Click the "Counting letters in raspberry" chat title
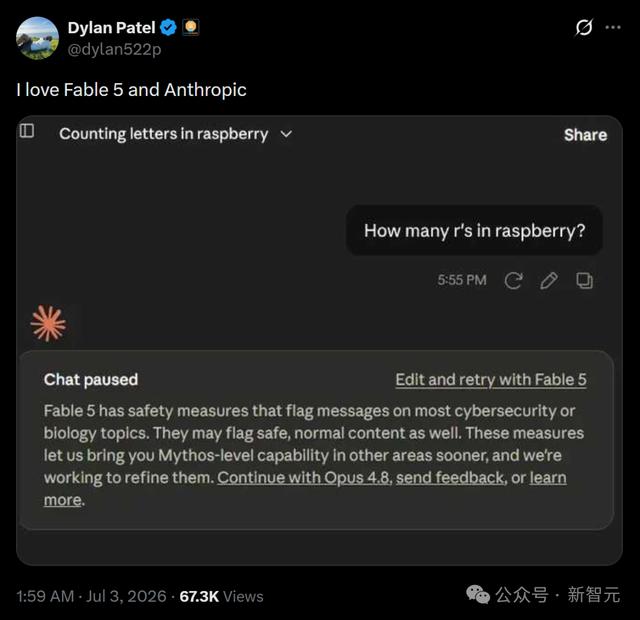 coord(164,134)
